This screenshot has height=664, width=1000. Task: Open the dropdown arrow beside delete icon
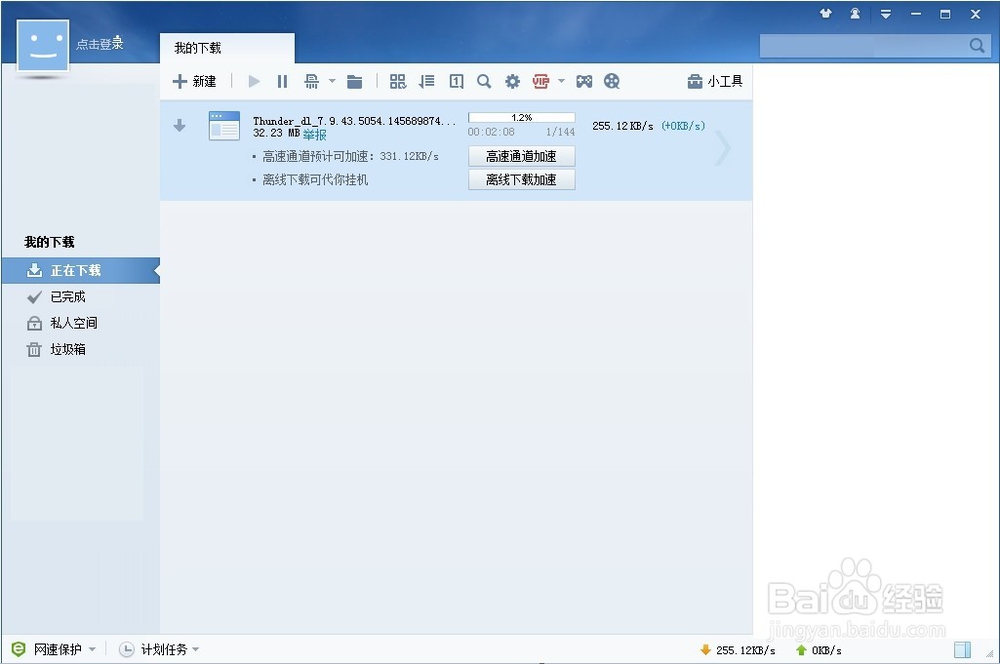click(x=332, y=81)
